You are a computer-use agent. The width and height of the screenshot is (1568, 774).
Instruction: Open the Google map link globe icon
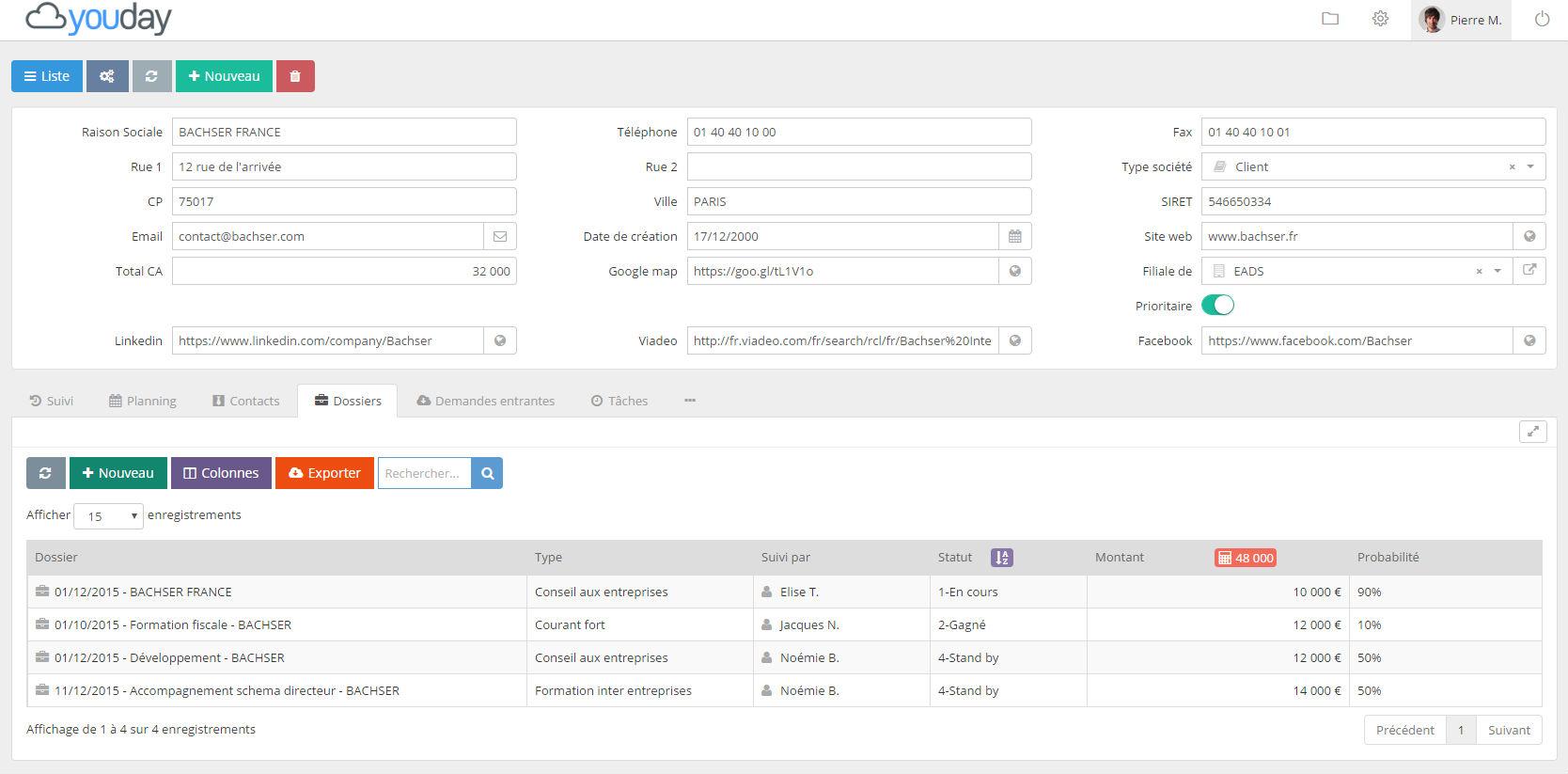[1015, 271]
